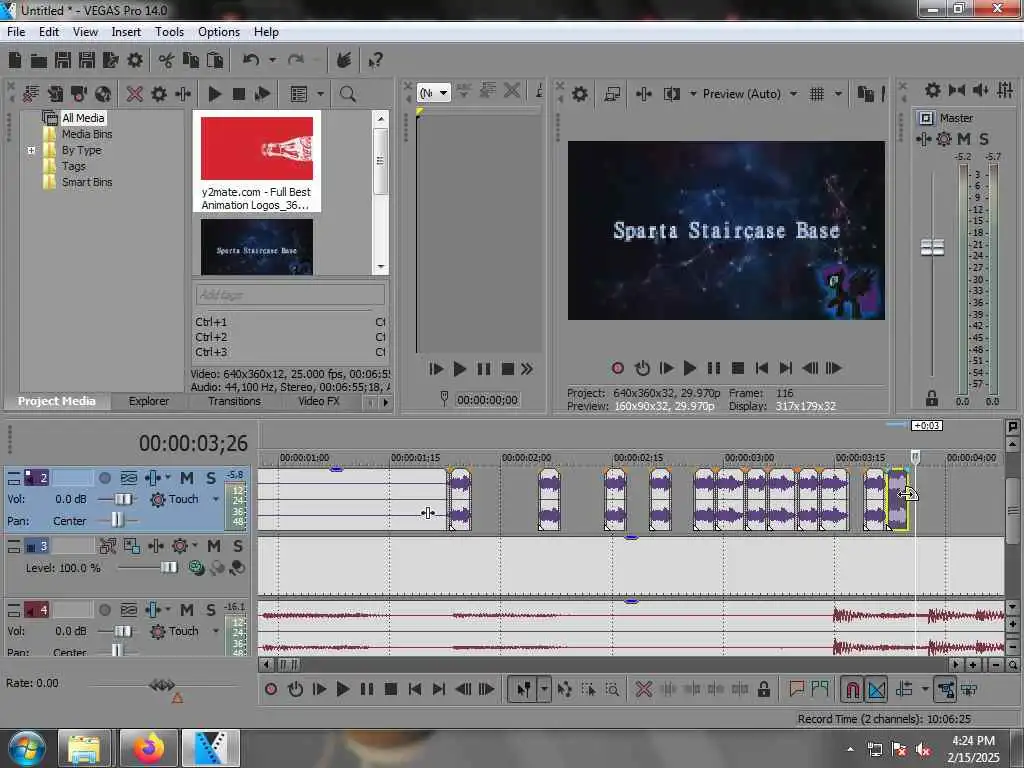Pause playback in the Video Preview
The width and height of the screenshot is (1024, 768).
coord(714,368)
